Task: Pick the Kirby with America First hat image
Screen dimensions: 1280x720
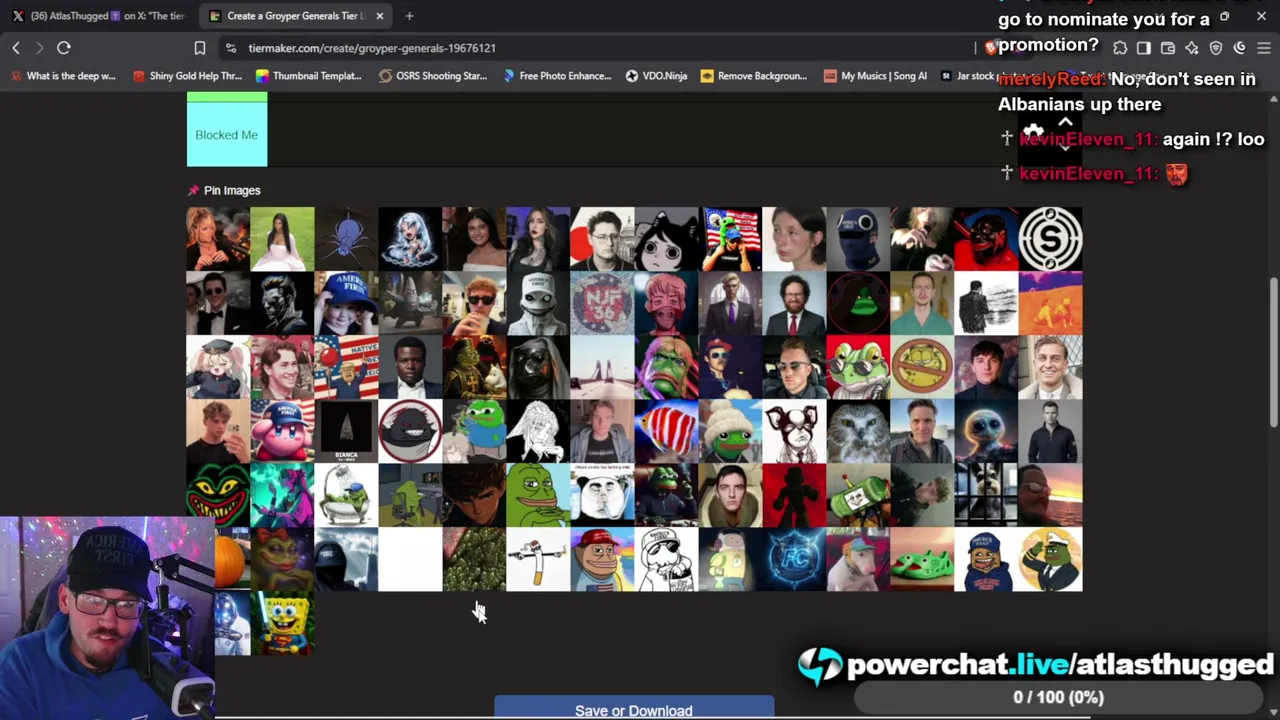Action: pyautogui.click(x=282, y=431)
